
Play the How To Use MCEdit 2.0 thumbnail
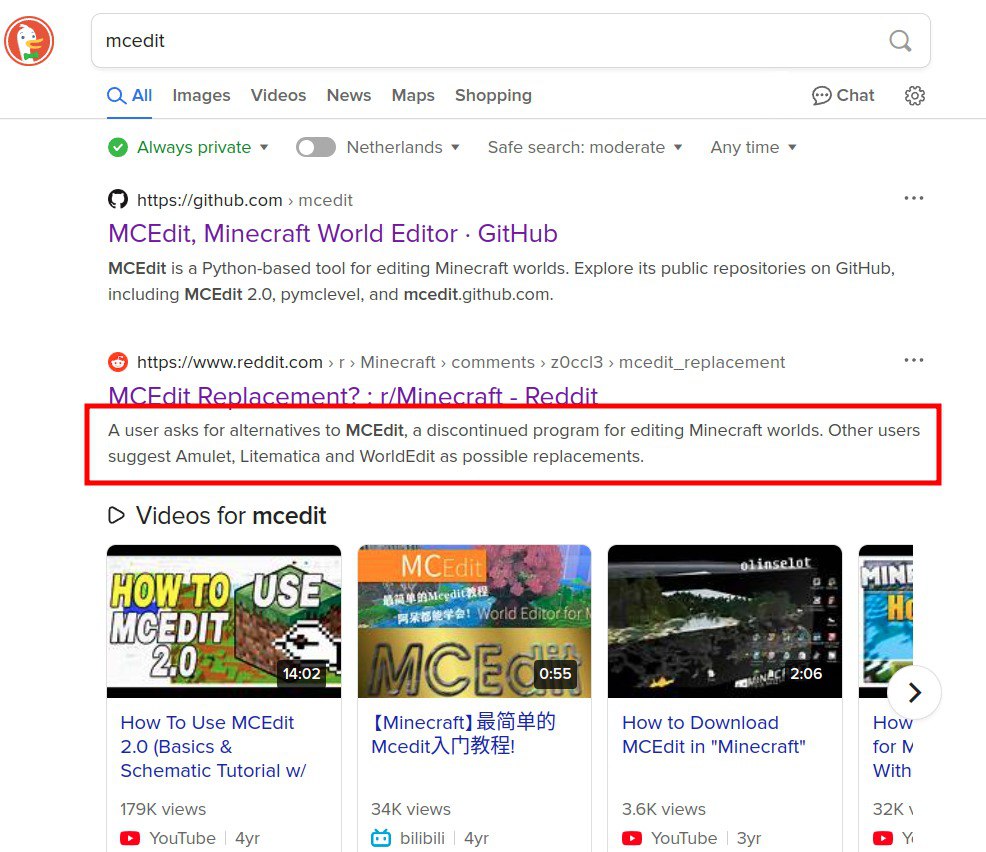[224, 620]
